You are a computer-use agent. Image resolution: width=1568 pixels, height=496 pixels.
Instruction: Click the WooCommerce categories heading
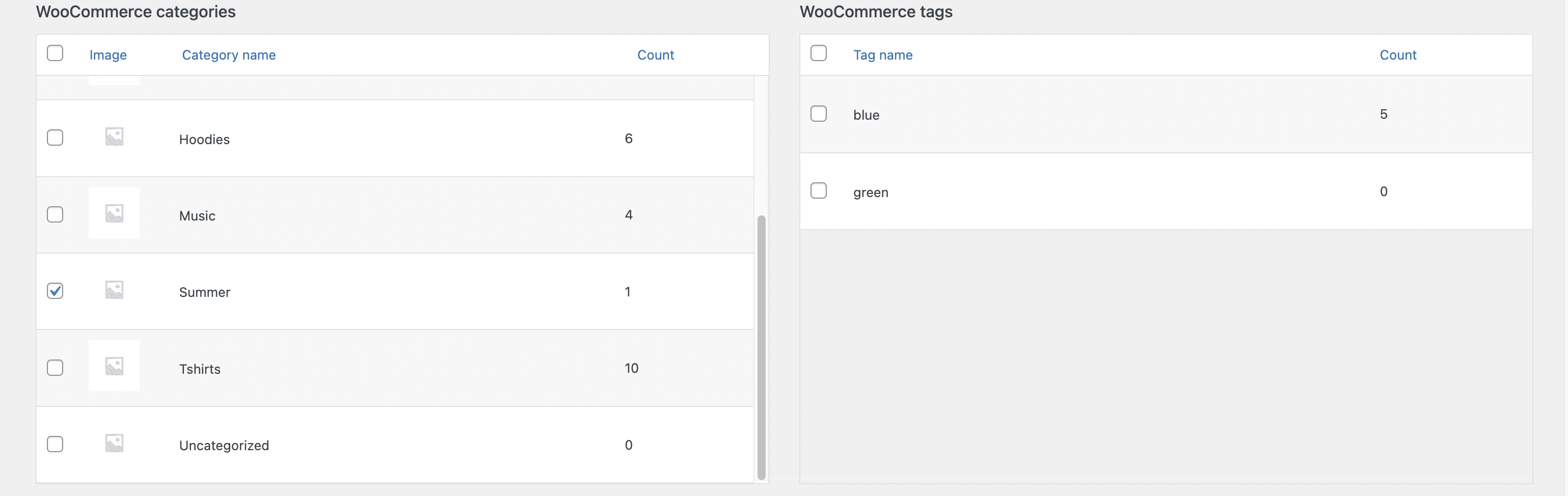[x=136, y=12]
